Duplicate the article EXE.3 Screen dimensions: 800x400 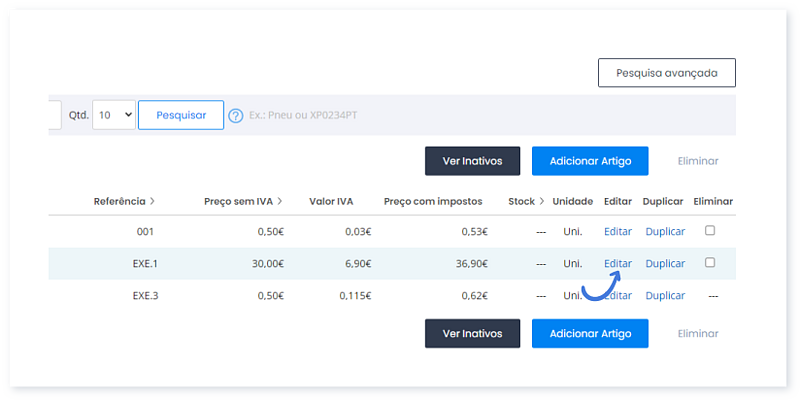click(665, 296)
